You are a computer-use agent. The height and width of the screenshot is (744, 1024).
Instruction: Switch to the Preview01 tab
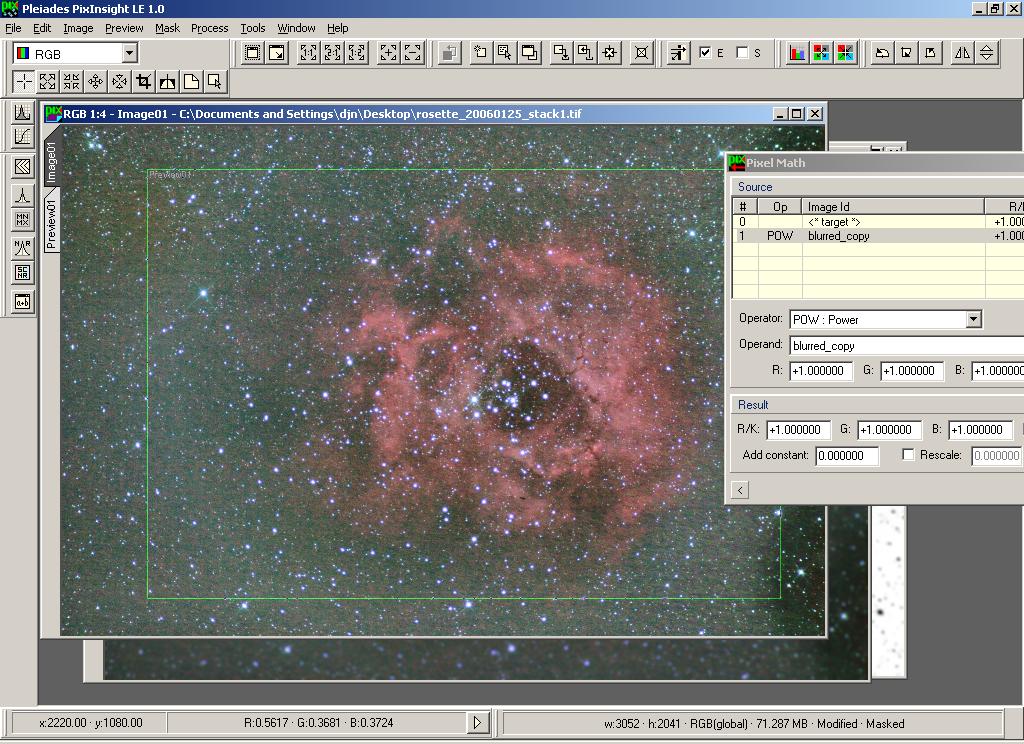(51, 223)
